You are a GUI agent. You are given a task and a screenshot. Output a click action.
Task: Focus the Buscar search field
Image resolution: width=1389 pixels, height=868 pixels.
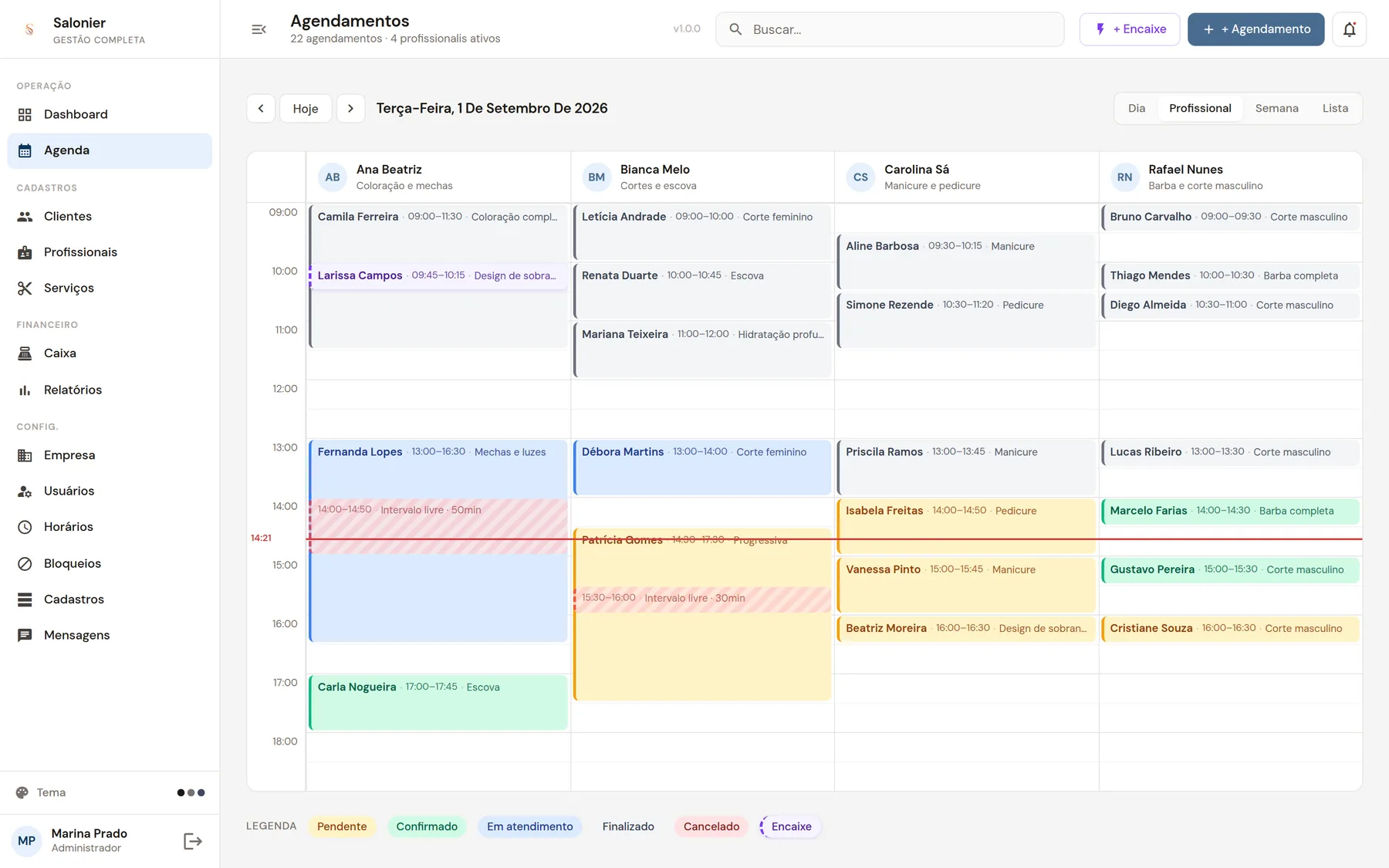890,29
